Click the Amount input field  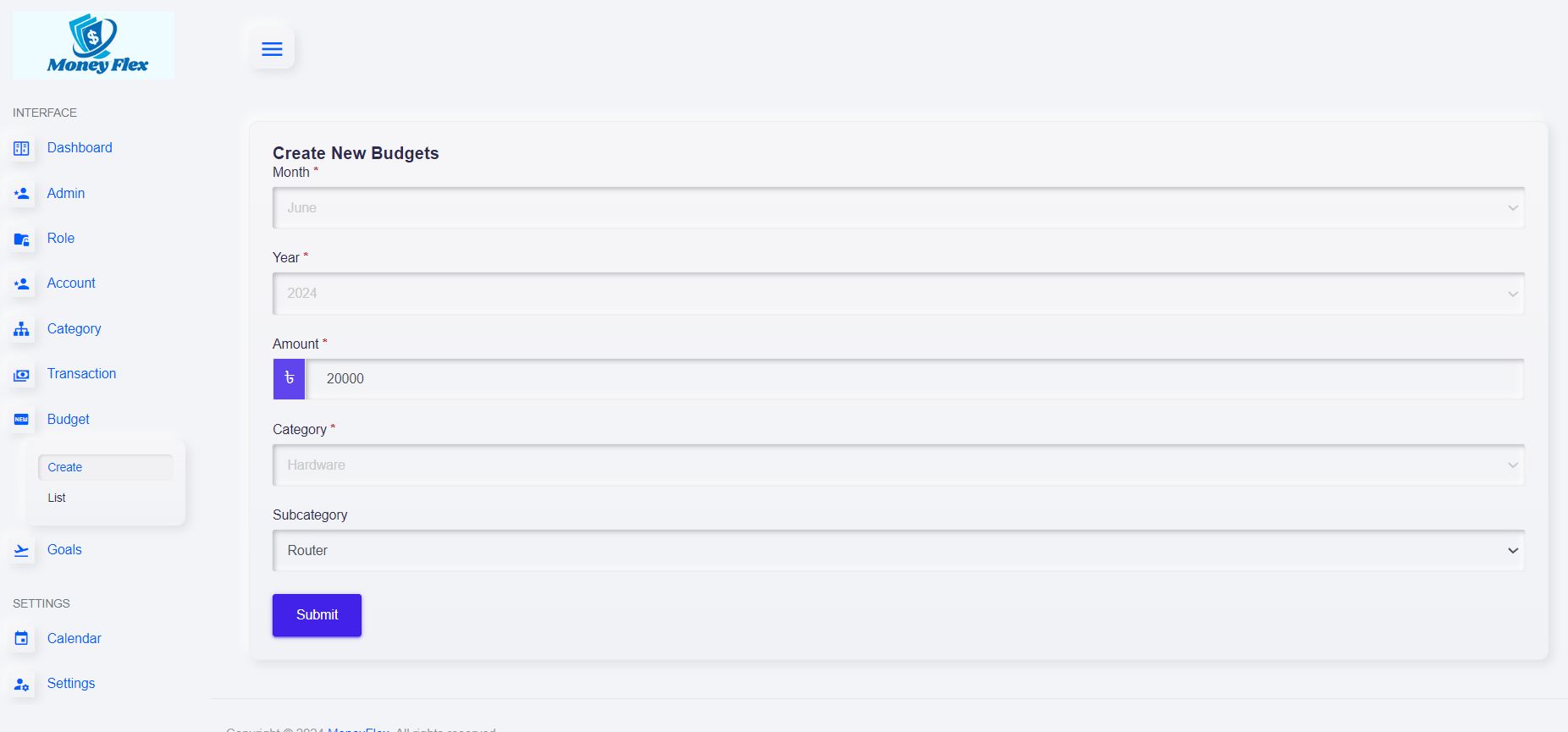914,379
